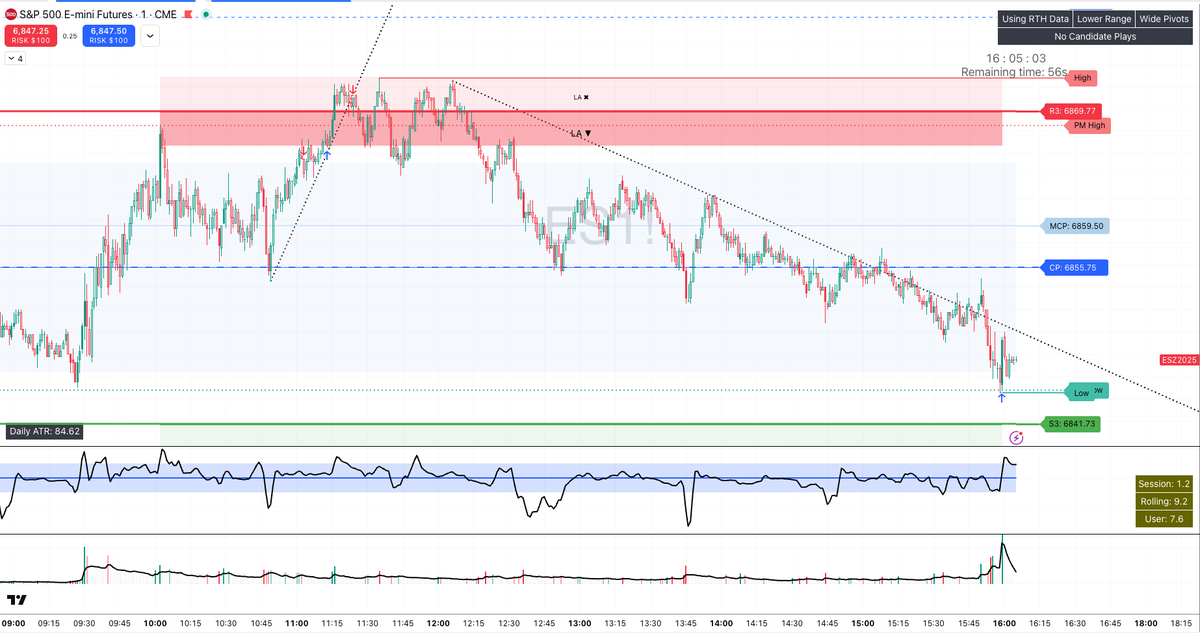Click the 09:00 time axis label

click(14, 622)
